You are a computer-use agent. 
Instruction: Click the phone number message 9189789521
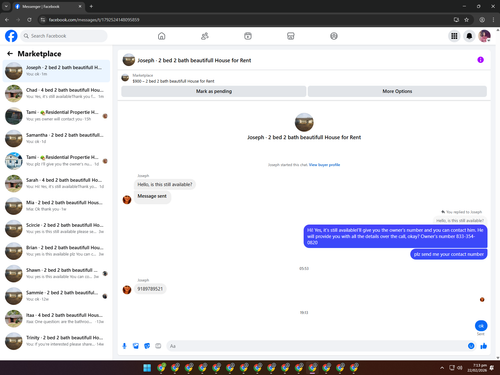pos(150,289)
